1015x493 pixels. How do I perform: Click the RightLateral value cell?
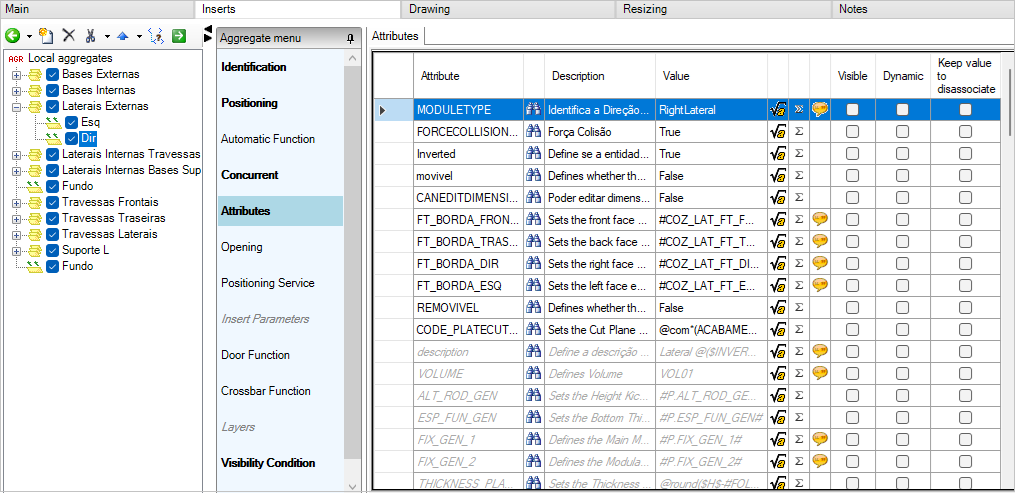(x=711, y=109)
